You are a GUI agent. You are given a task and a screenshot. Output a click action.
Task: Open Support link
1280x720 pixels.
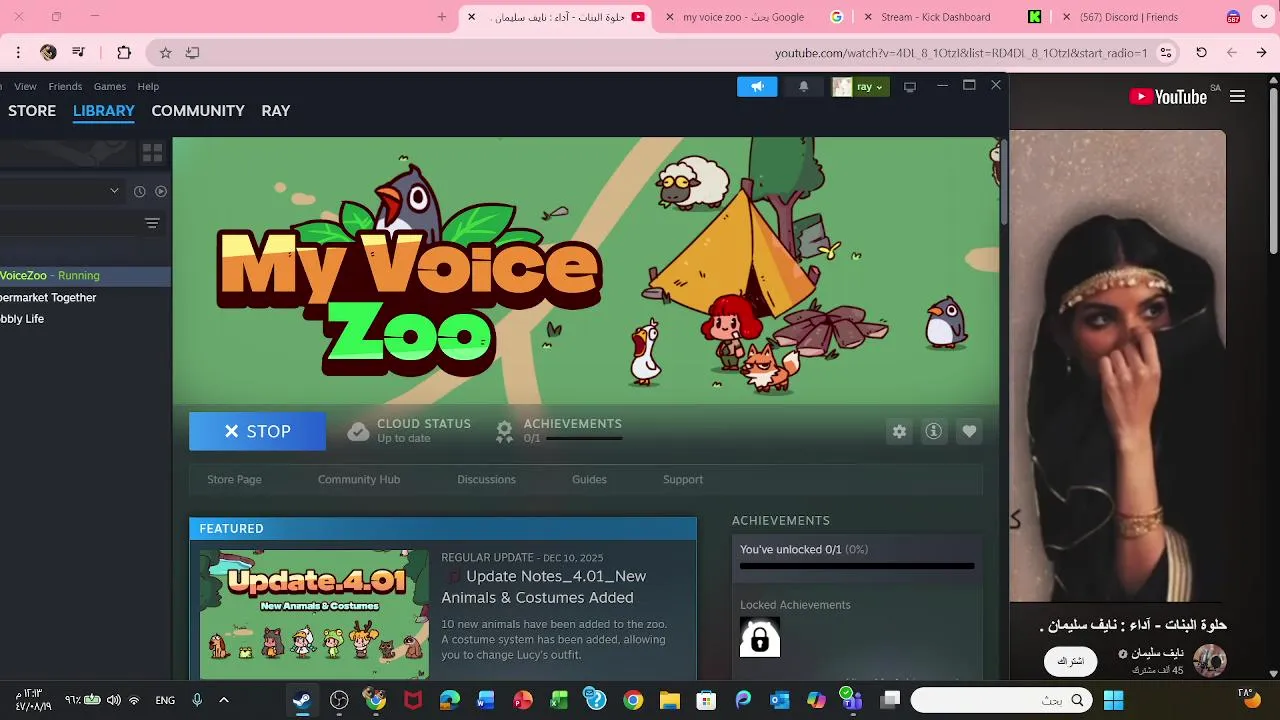(683, 479)
